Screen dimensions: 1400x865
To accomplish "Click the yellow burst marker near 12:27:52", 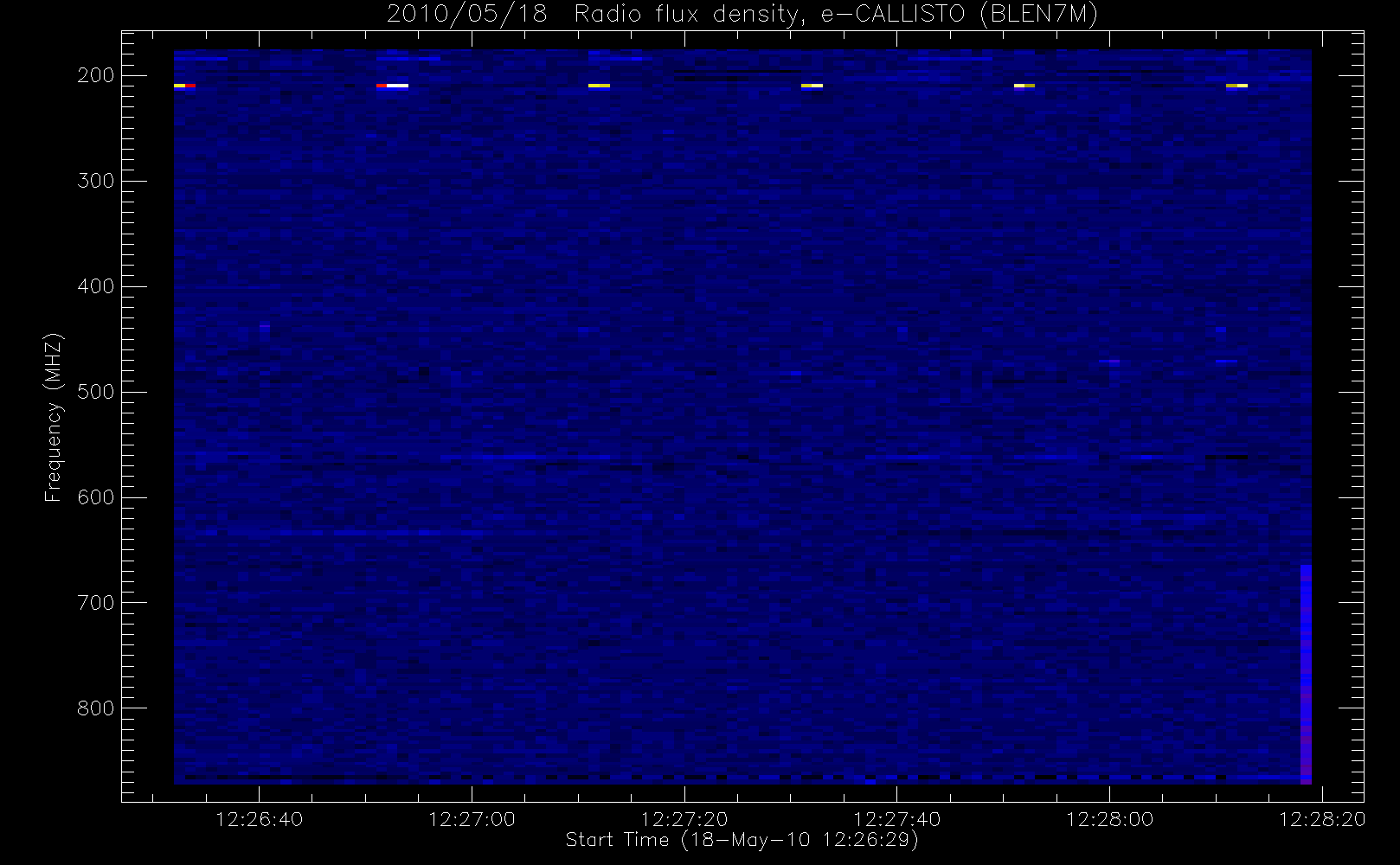I will 1024,86.
